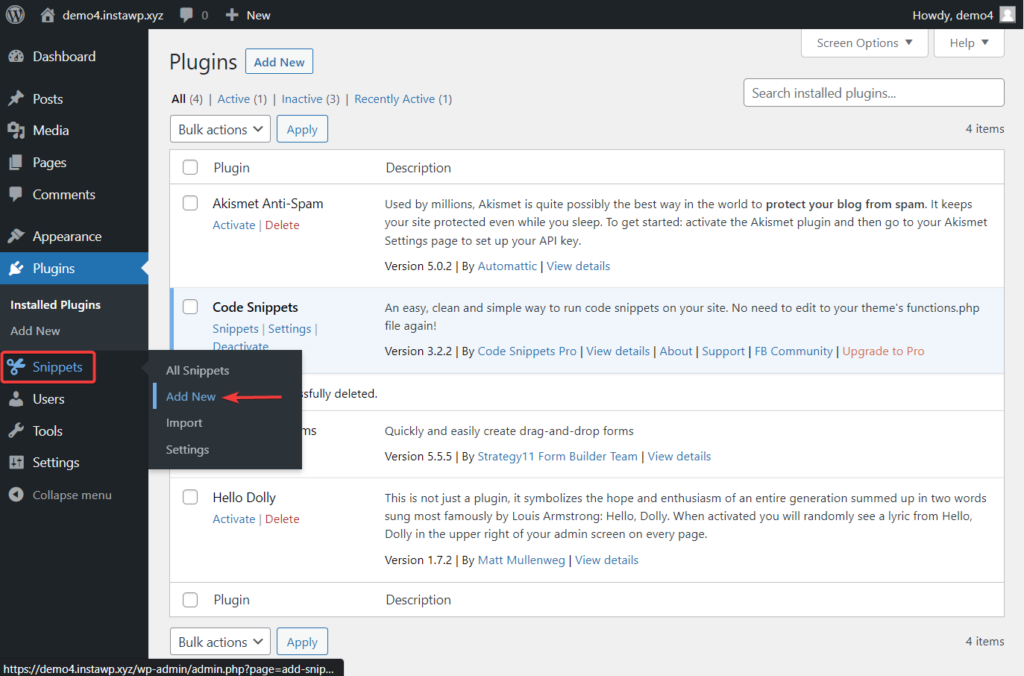
Task: Click the Pages icon in sidebar
Action: [x=16, y=163]
